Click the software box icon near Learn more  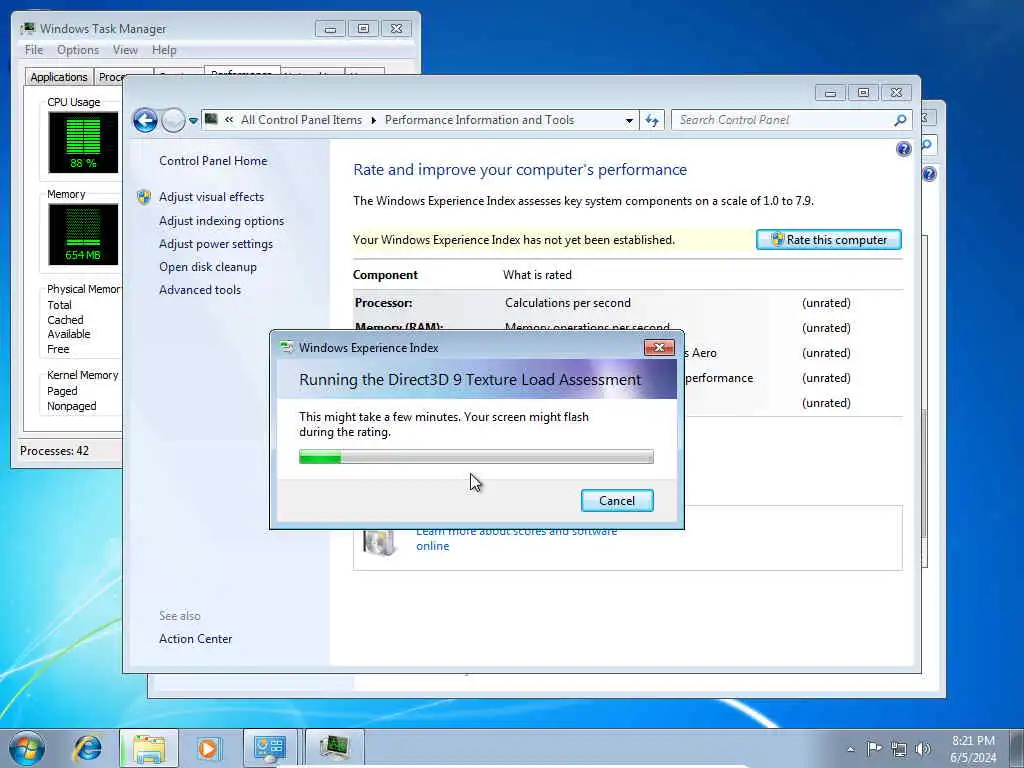coord(379,541)
